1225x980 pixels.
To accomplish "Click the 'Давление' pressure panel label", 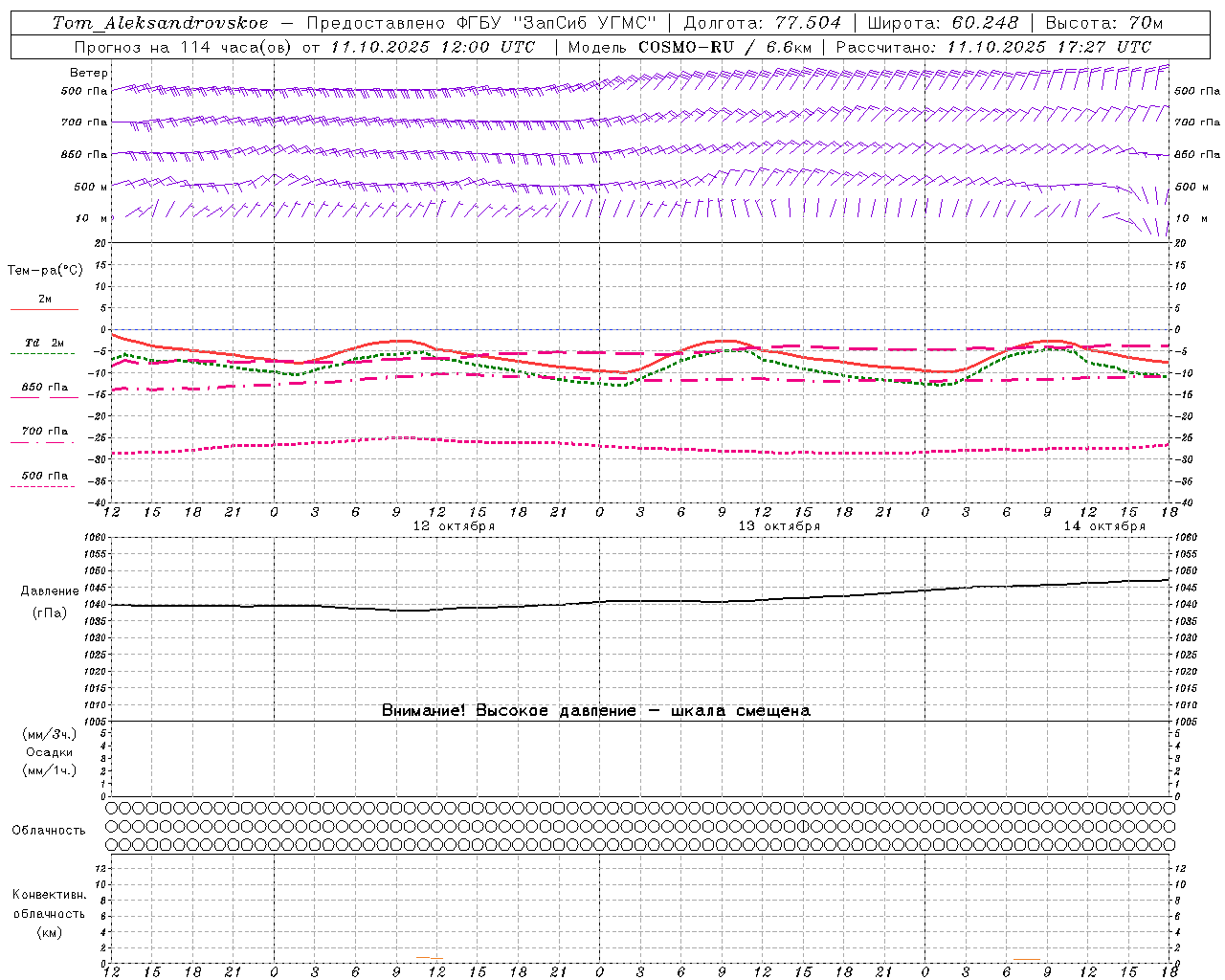I will (x=50, y=591).
